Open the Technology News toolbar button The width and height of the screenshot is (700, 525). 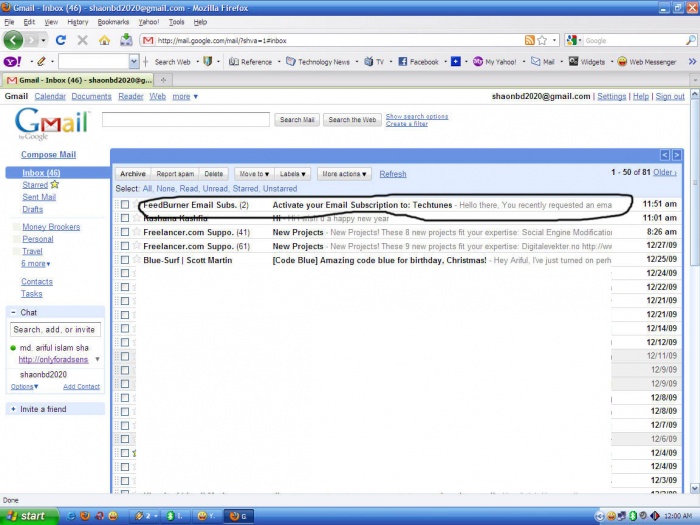coord(318,62)
